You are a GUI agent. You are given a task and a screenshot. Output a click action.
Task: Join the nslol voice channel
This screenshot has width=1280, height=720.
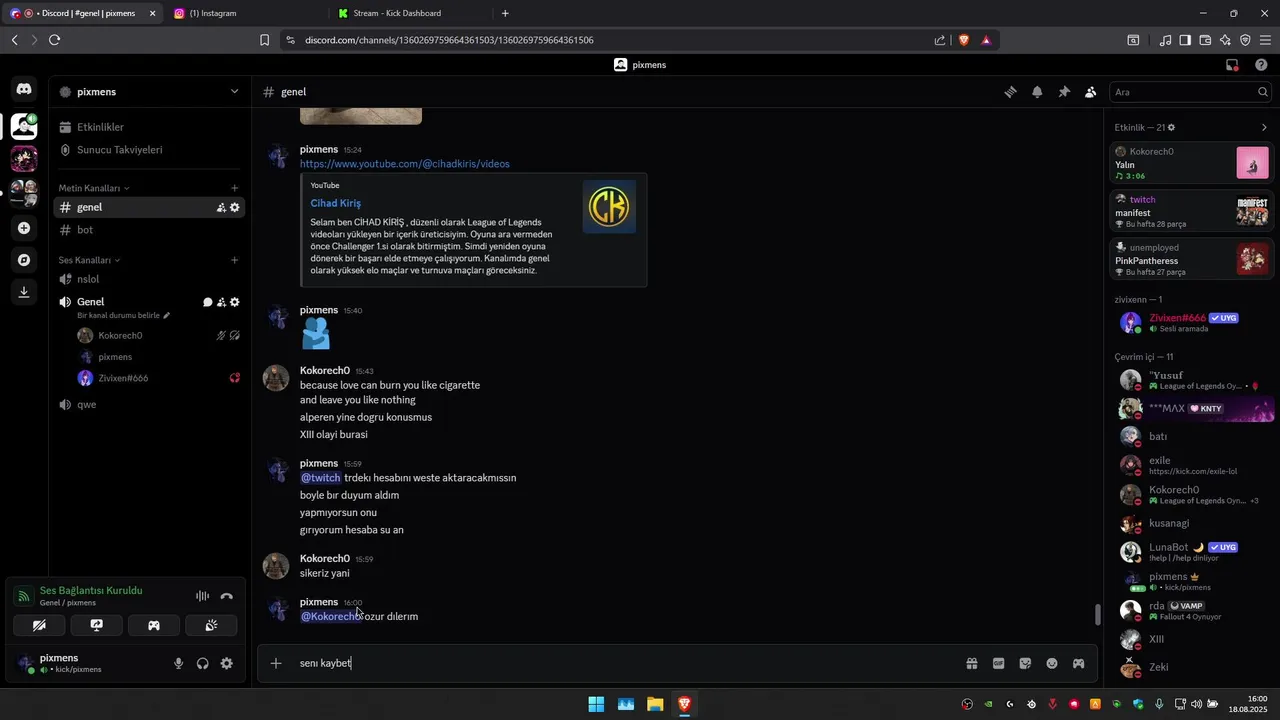(x=149, y=279)
